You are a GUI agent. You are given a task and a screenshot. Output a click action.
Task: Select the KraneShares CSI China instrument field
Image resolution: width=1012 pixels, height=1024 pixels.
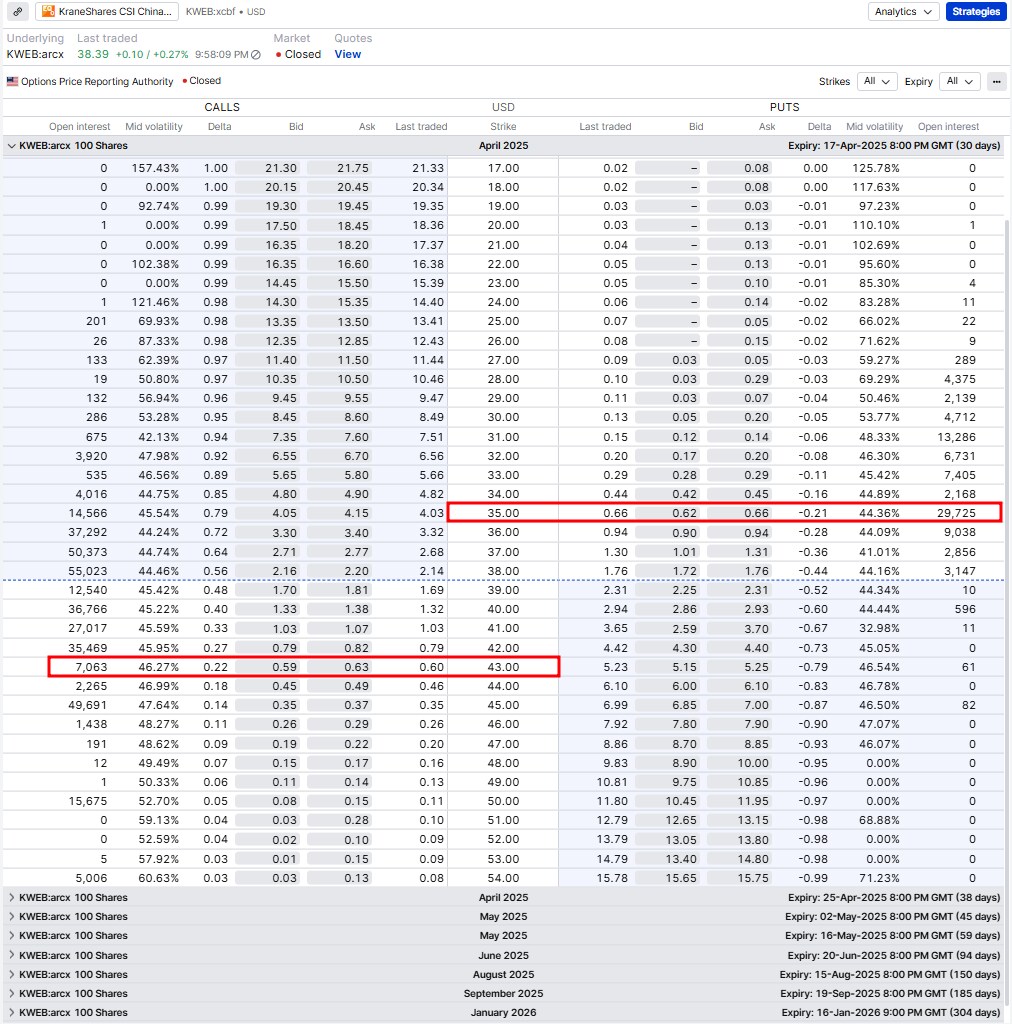(107, 12)
